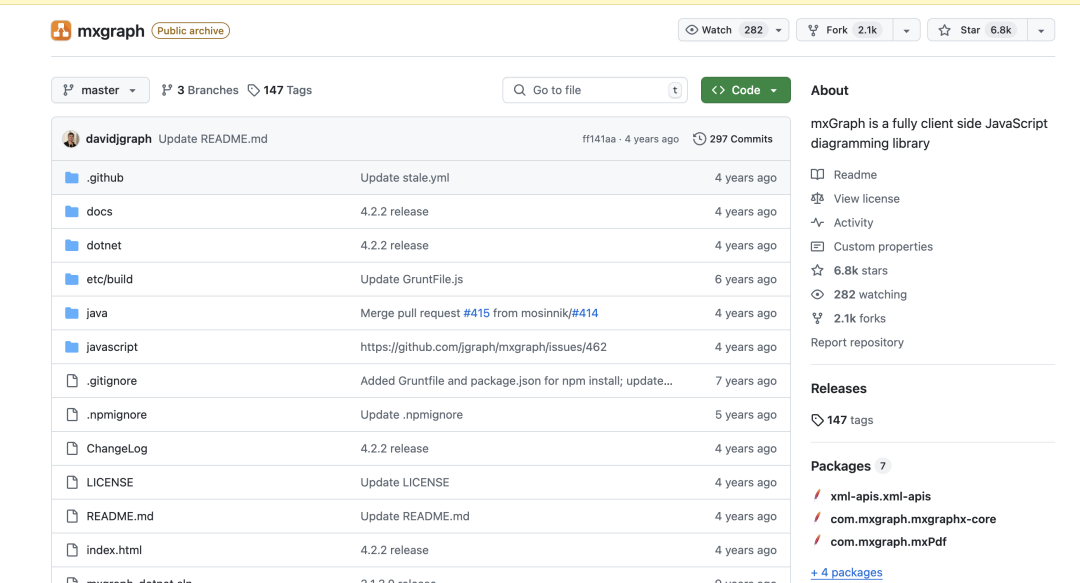Open the Activity link in About
This screenshot has width=1080, height=583.
pos(842,223)
